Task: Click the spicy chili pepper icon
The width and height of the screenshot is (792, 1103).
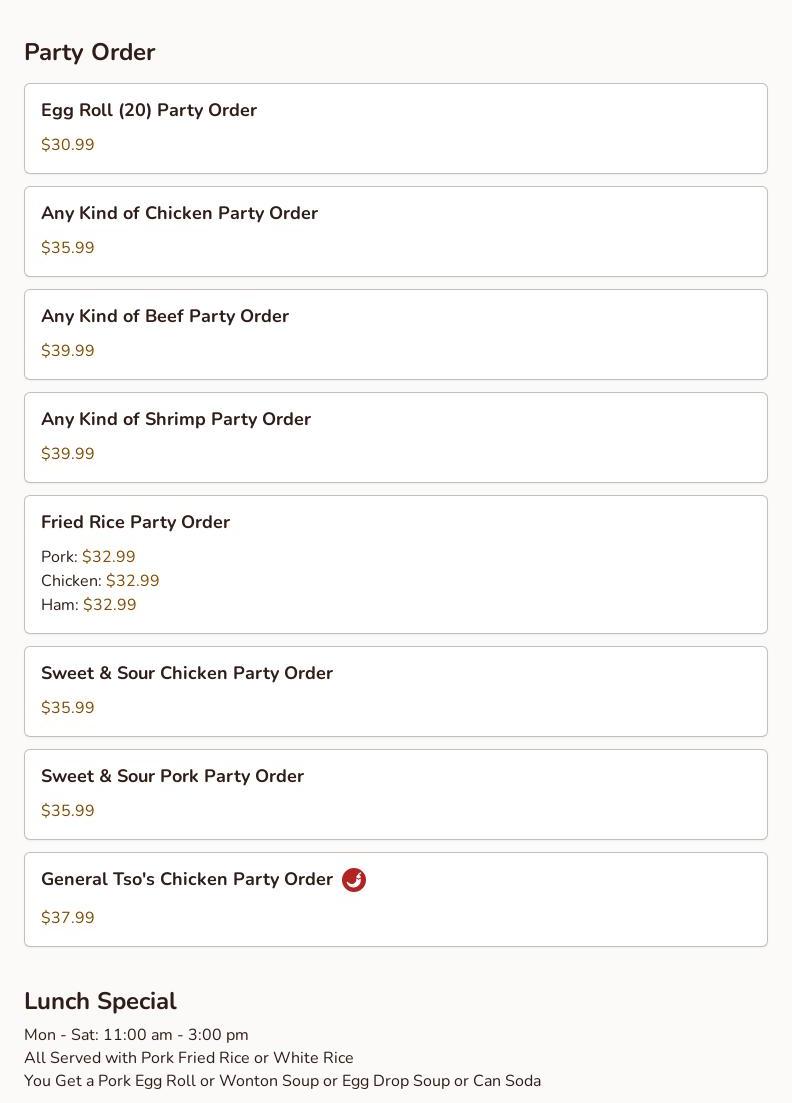Action: pos(354,880)
